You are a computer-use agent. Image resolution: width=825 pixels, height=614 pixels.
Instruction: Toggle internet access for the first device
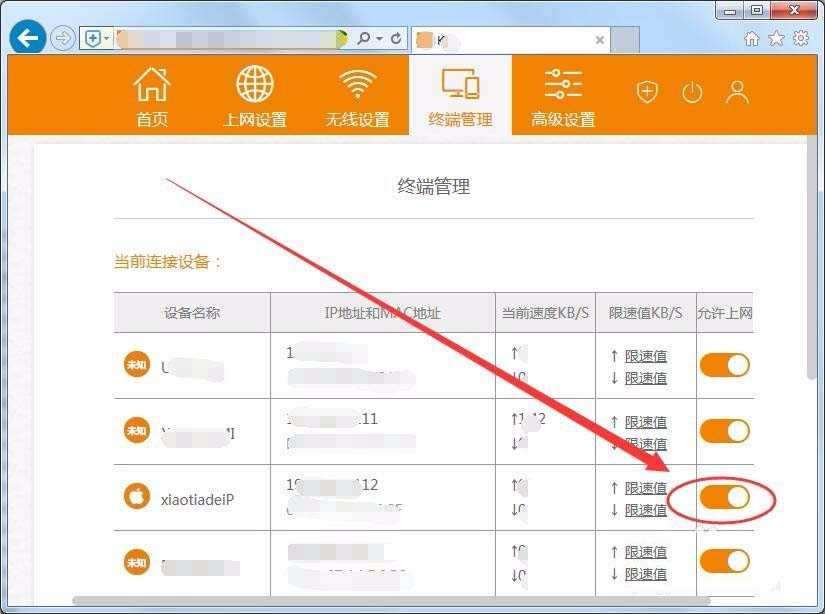[x=724, y=366]
